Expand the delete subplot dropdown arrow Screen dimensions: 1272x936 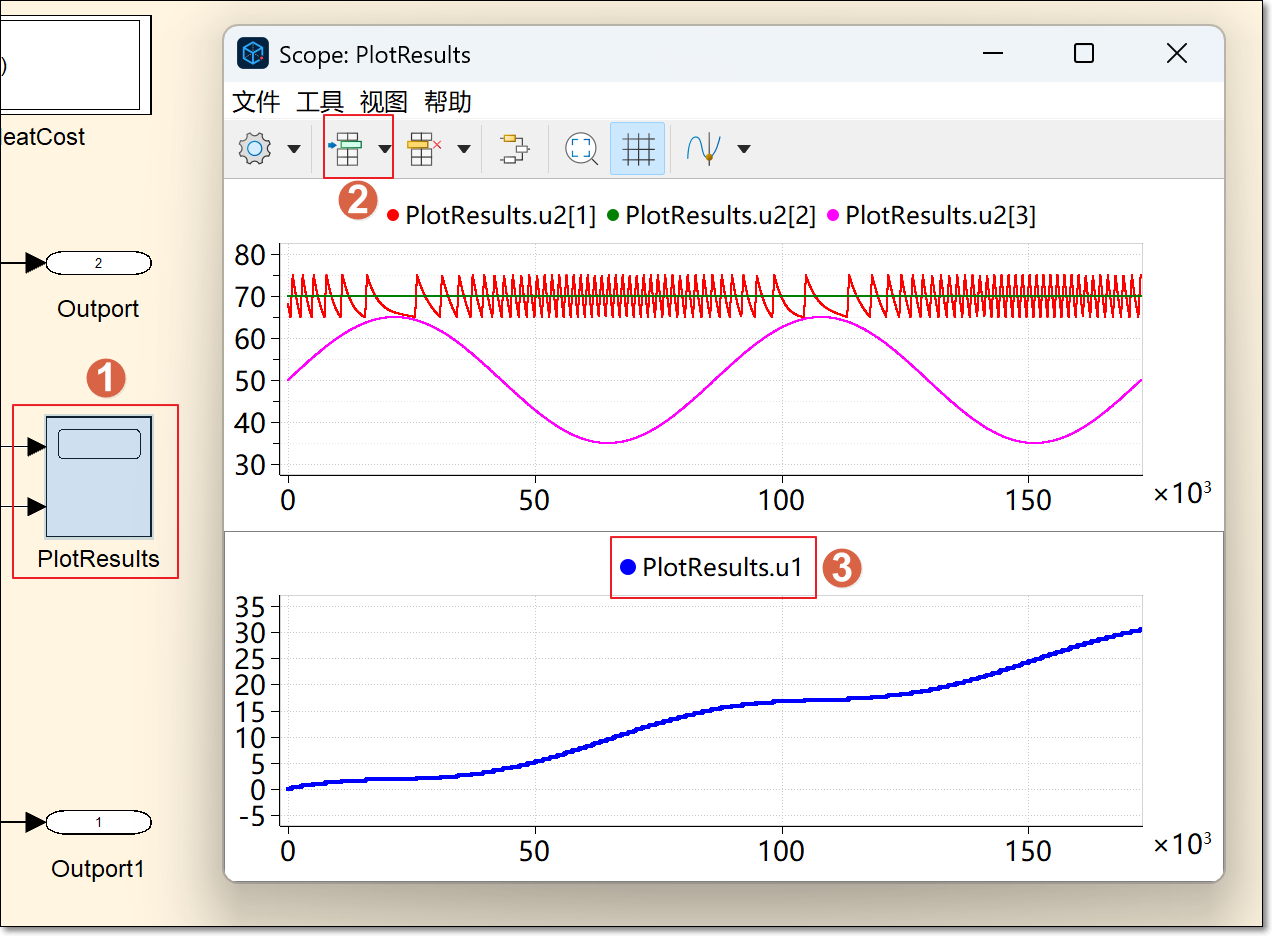tap(463, 149)
